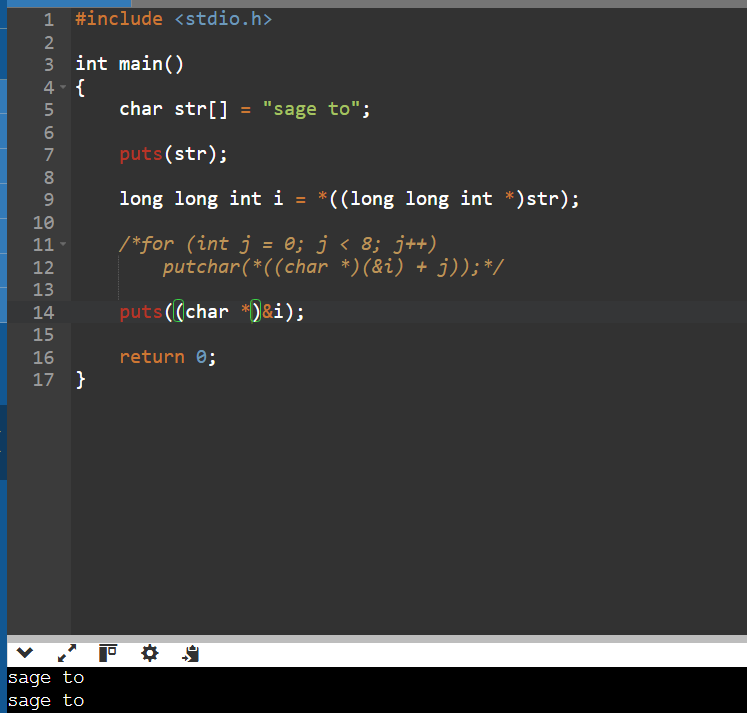
Task: Click the puts((char *)&i); statement
Action: [212, 312]
